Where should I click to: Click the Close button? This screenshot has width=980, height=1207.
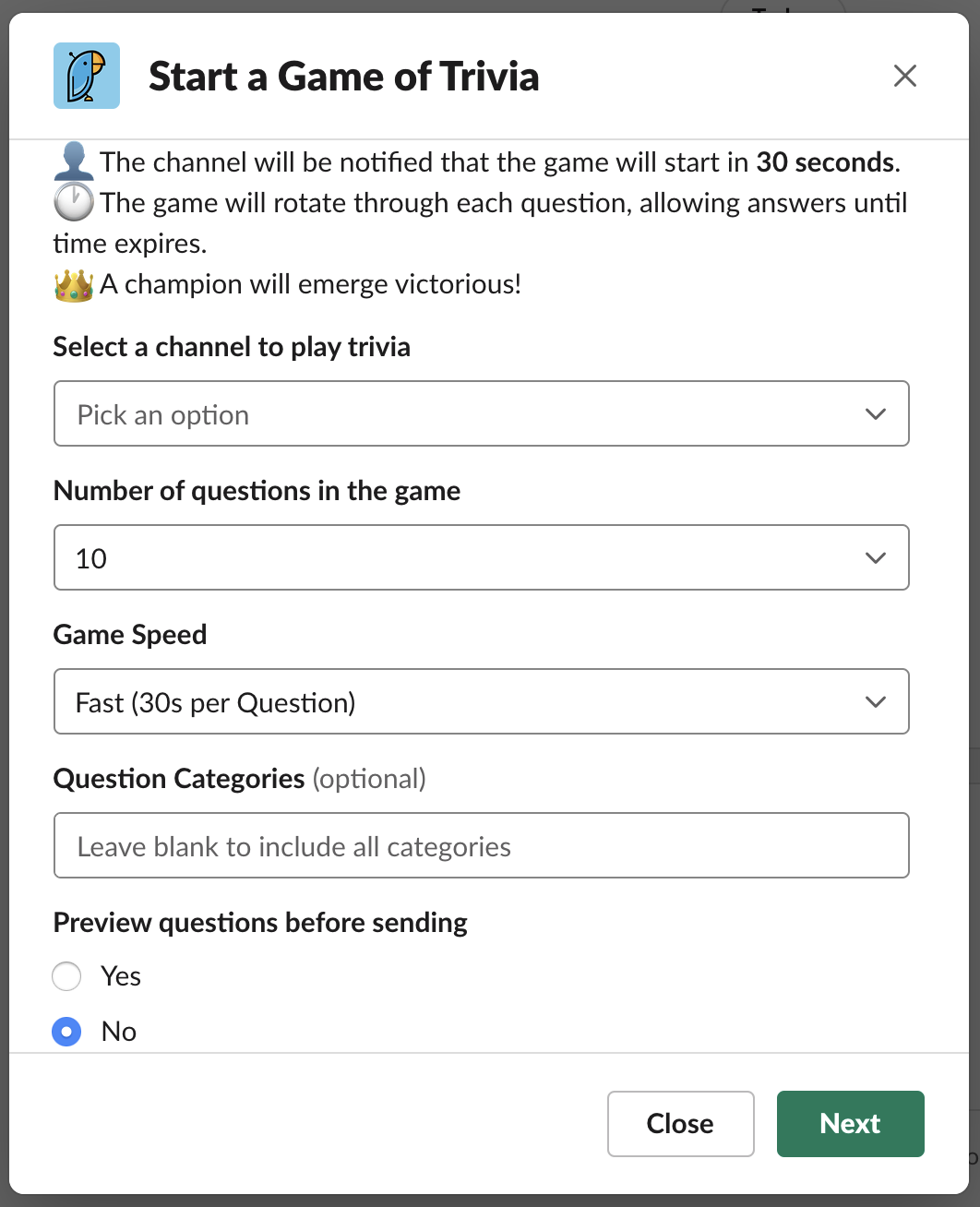click(681, 1124)
